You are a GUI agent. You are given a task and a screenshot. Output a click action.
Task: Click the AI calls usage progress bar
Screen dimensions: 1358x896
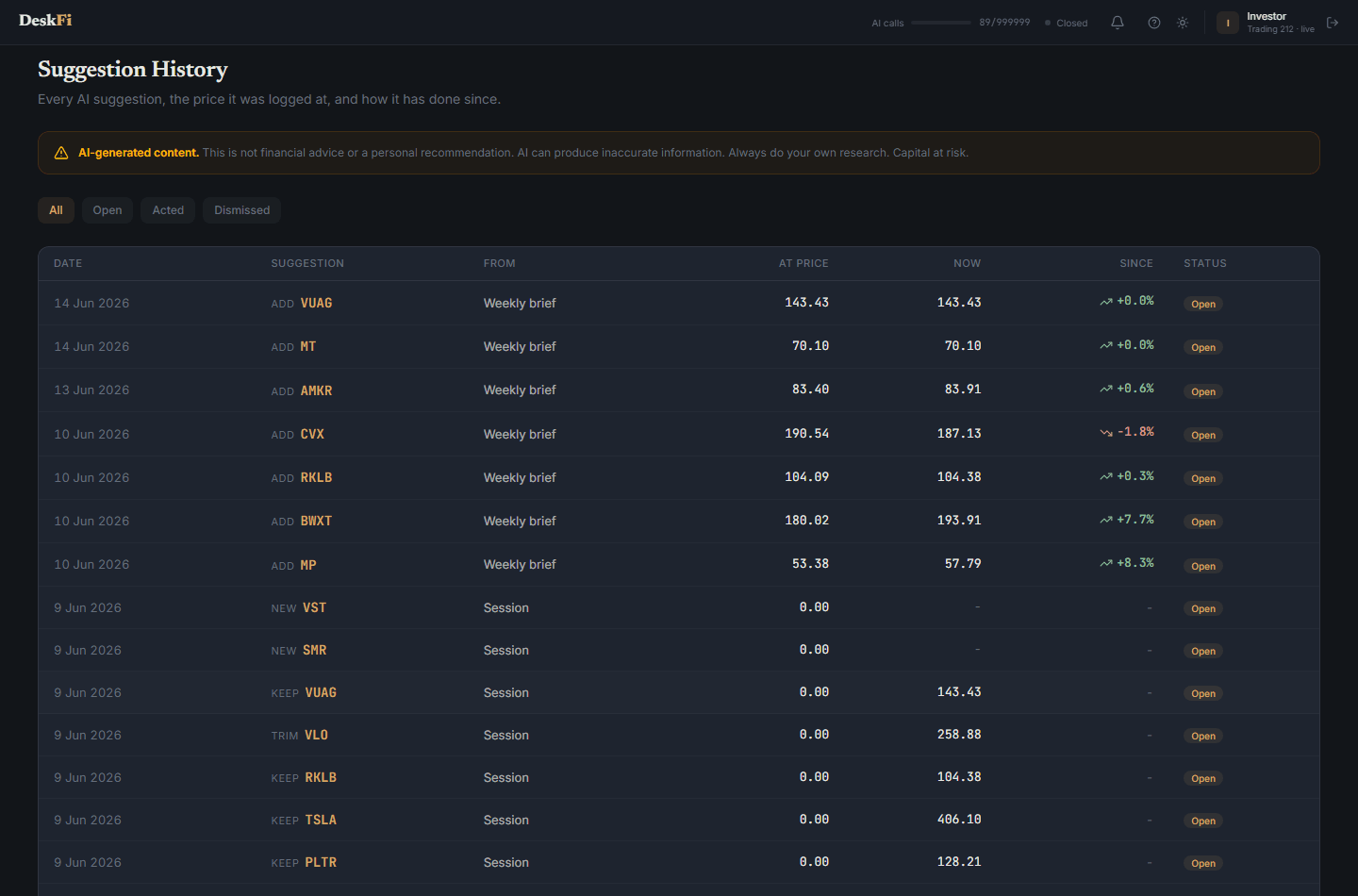click(x=941, y=23)
